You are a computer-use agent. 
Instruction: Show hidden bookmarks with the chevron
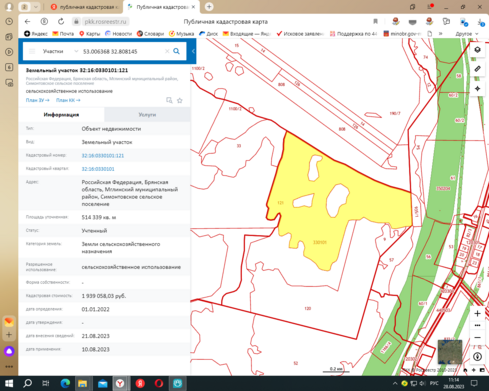tap(440, 34)
